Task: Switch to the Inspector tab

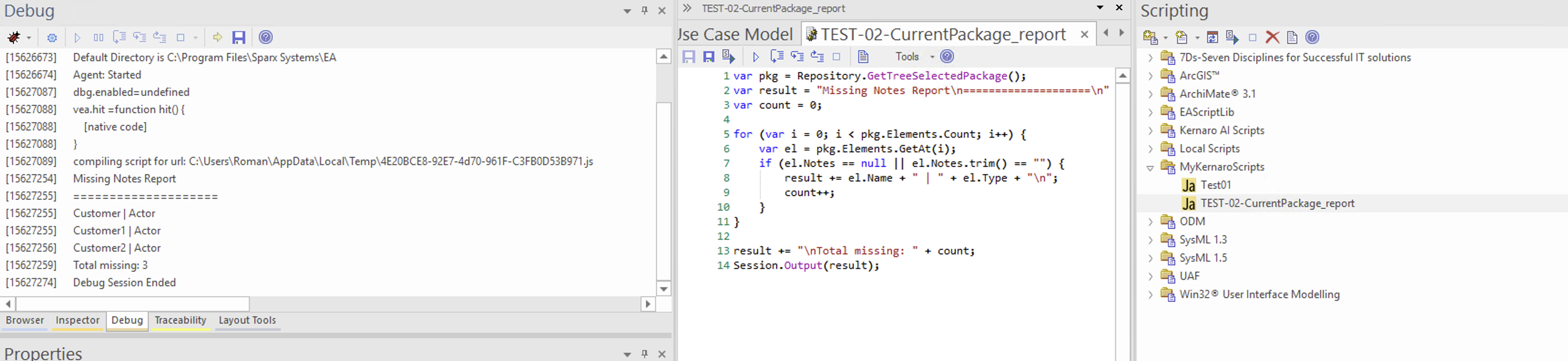Action: (77, 320)
